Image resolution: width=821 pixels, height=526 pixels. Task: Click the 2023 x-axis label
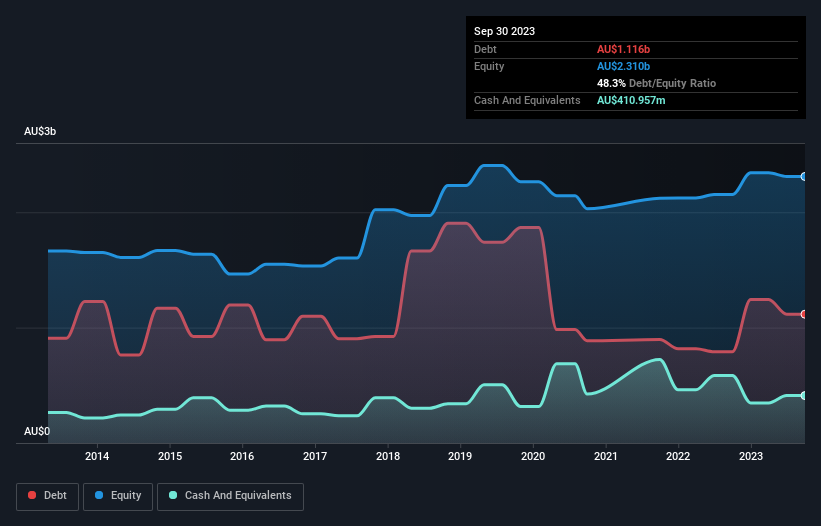coord(750,456)
